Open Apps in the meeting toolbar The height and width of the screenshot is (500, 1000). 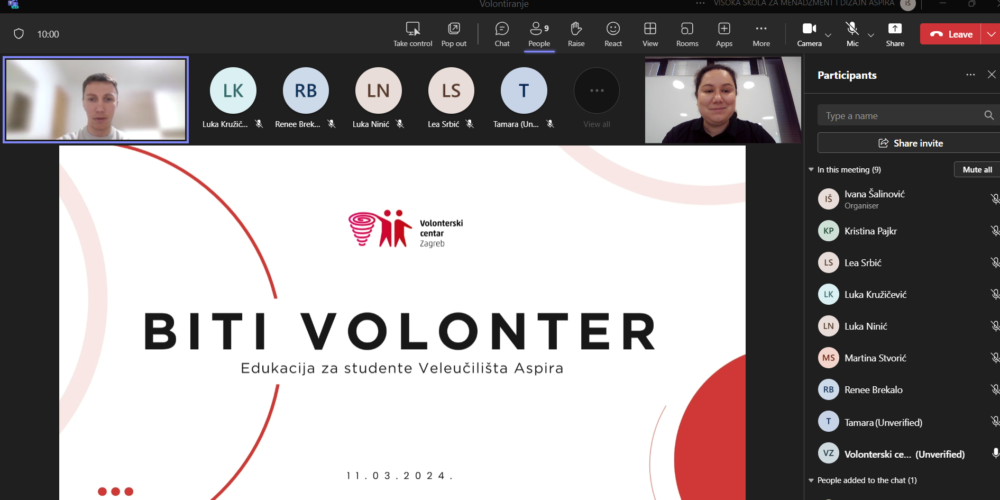(x=724, y=33)
